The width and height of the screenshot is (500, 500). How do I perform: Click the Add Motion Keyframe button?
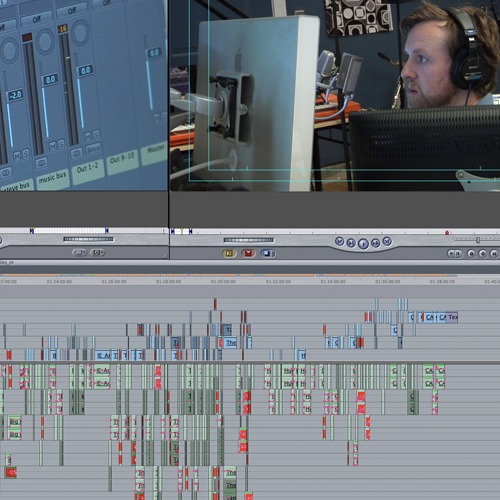click(x=482, y=254)
